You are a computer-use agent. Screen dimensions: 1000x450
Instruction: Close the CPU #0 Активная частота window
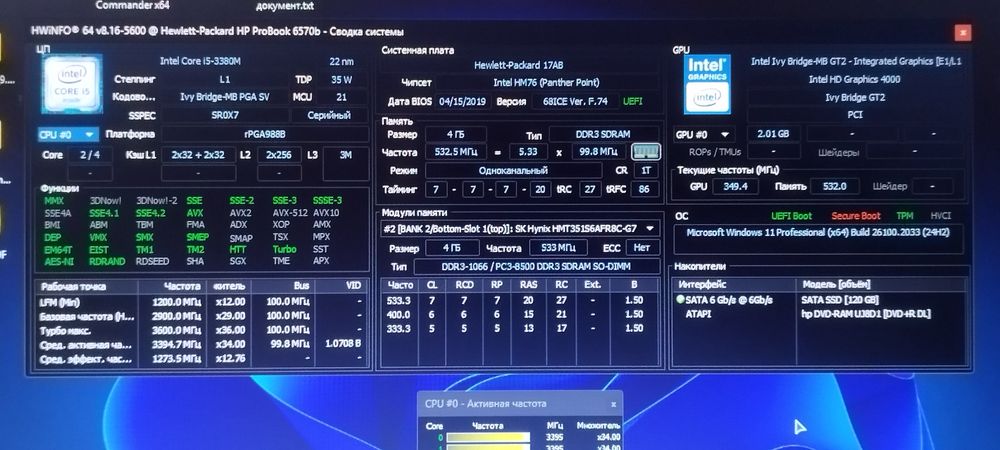614,404
